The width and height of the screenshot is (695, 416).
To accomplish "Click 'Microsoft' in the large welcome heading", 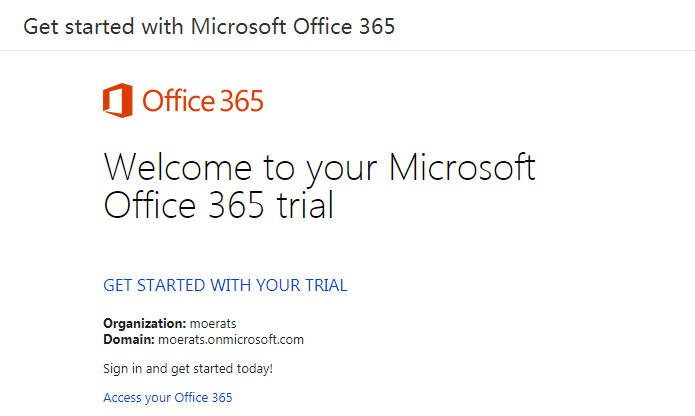I will [462, 167].
